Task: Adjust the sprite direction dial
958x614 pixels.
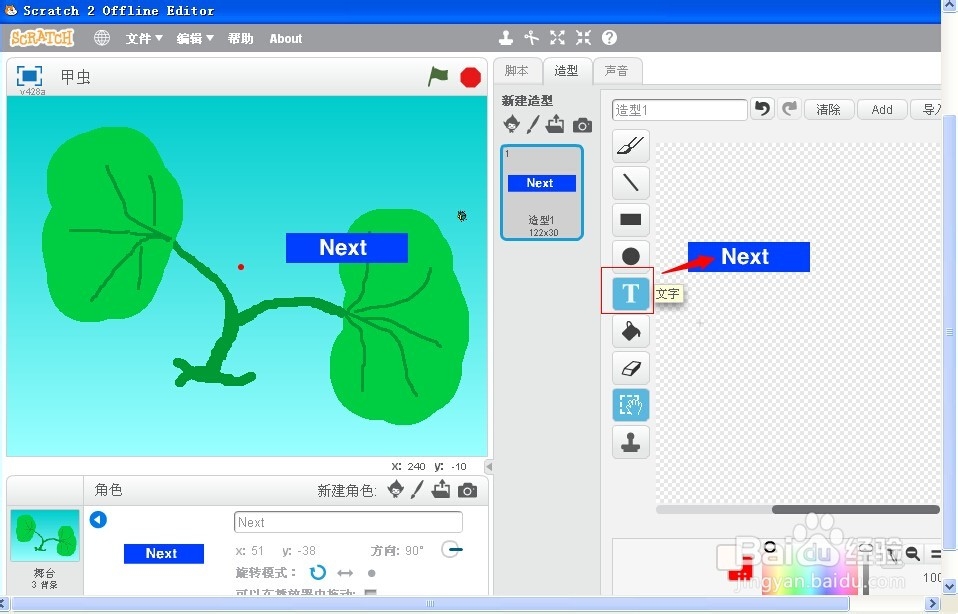Action: pos(451,549)
